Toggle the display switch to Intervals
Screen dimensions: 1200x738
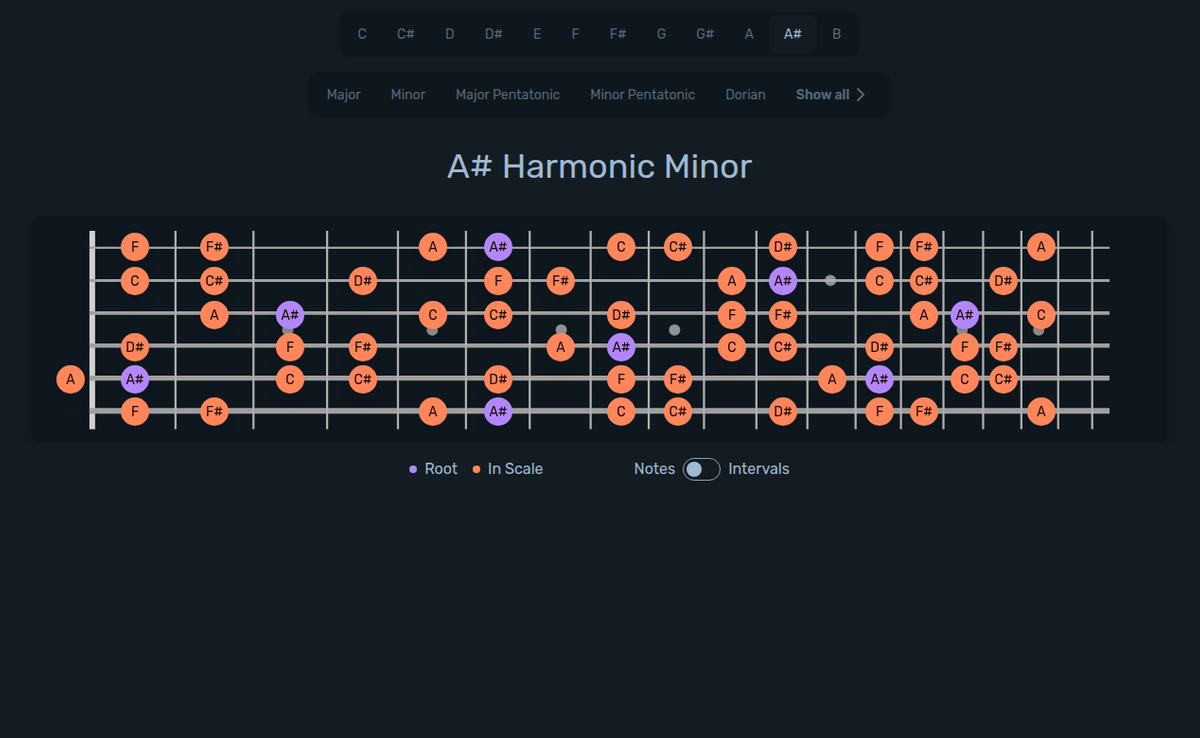(x=700, y=468)
